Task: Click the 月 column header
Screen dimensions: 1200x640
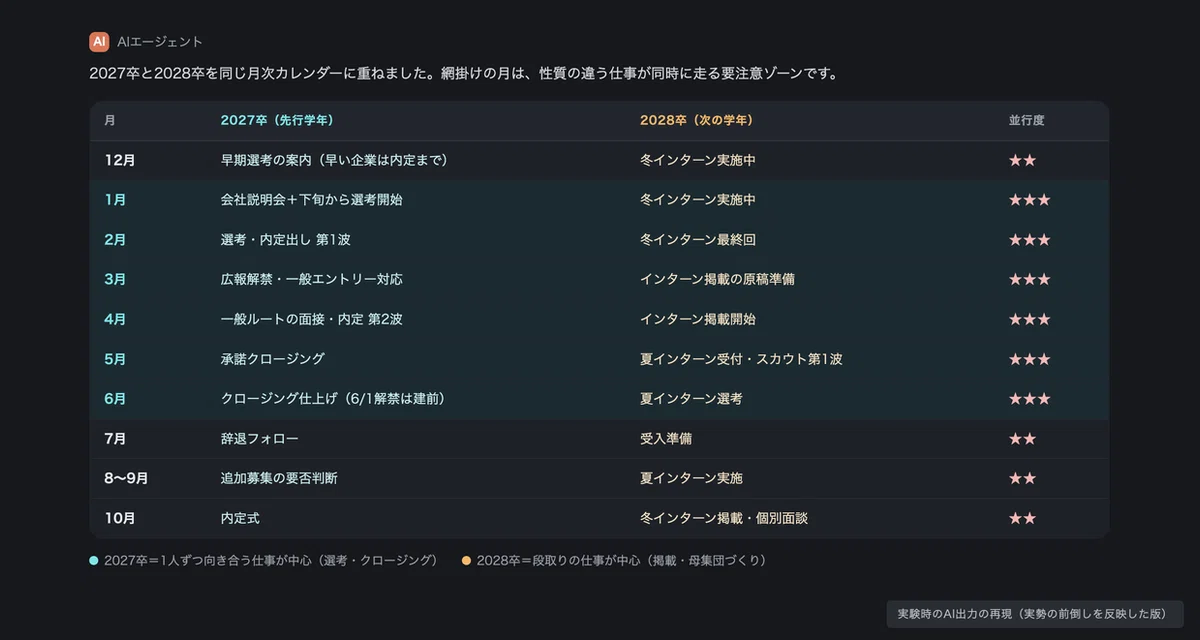Action: (x=110, y=120)
